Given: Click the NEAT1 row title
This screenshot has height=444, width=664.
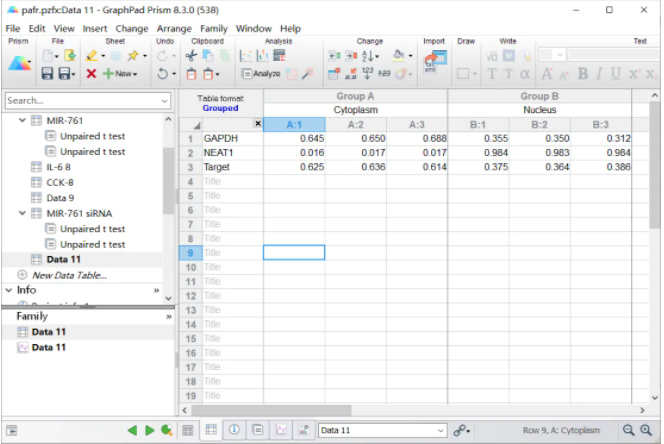Looking at the screenshot, I should pos(232,153).
